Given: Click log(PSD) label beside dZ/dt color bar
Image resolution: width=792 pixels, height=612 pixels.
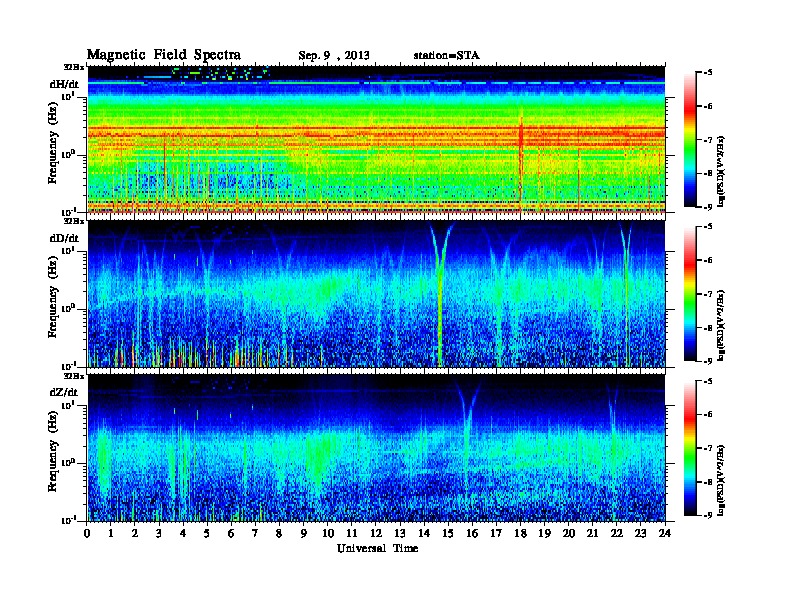Looking at the screenshot, I should (x=723, y=480).
